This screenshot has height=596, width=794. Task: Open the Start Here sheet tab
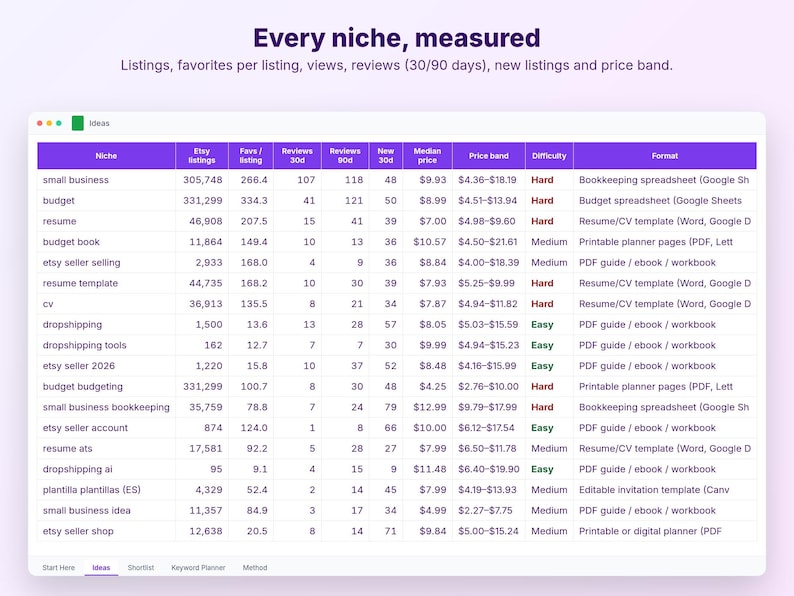58,568
